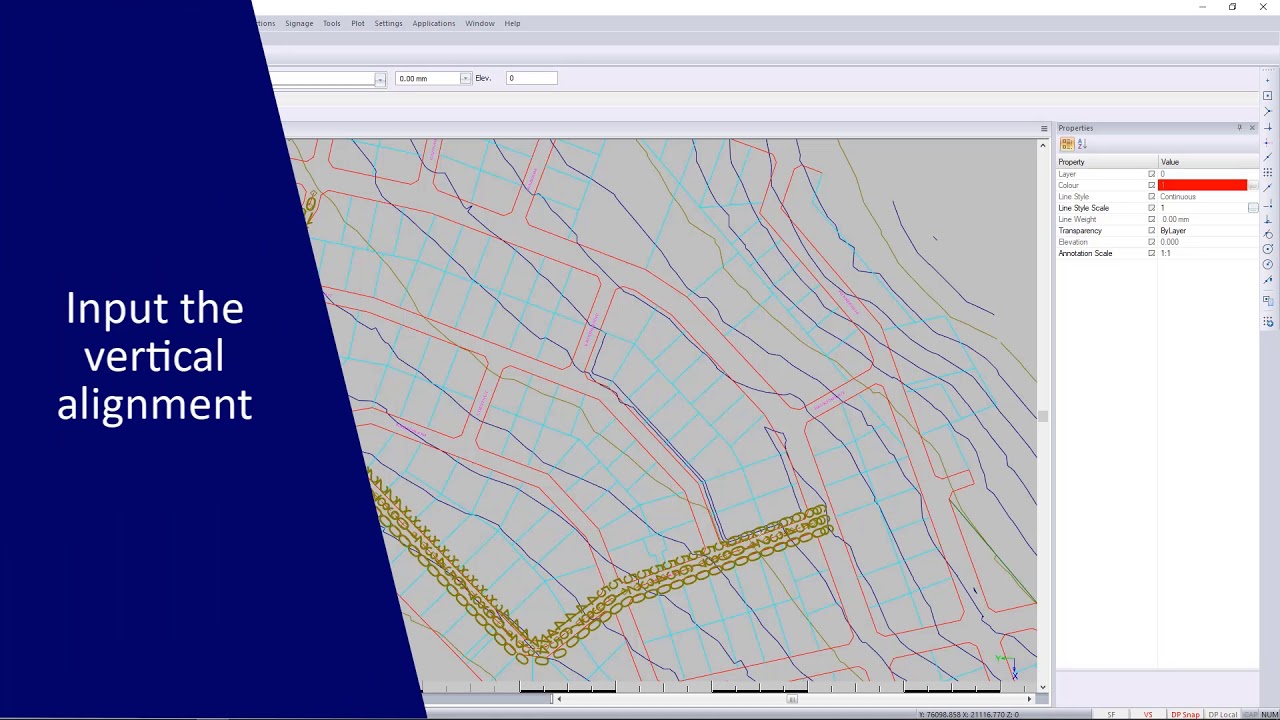Image resolution: width=1280 pixels, height=720 pixels.
Task: Sort properties alphabetically with A-Z icon
Action: [x=1082, y=144]
